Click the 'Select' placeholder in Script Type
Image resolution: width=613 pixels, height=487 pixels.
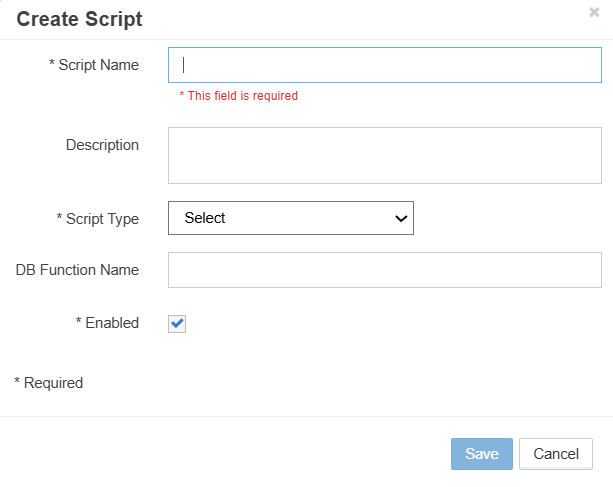(x=206, y=218)
